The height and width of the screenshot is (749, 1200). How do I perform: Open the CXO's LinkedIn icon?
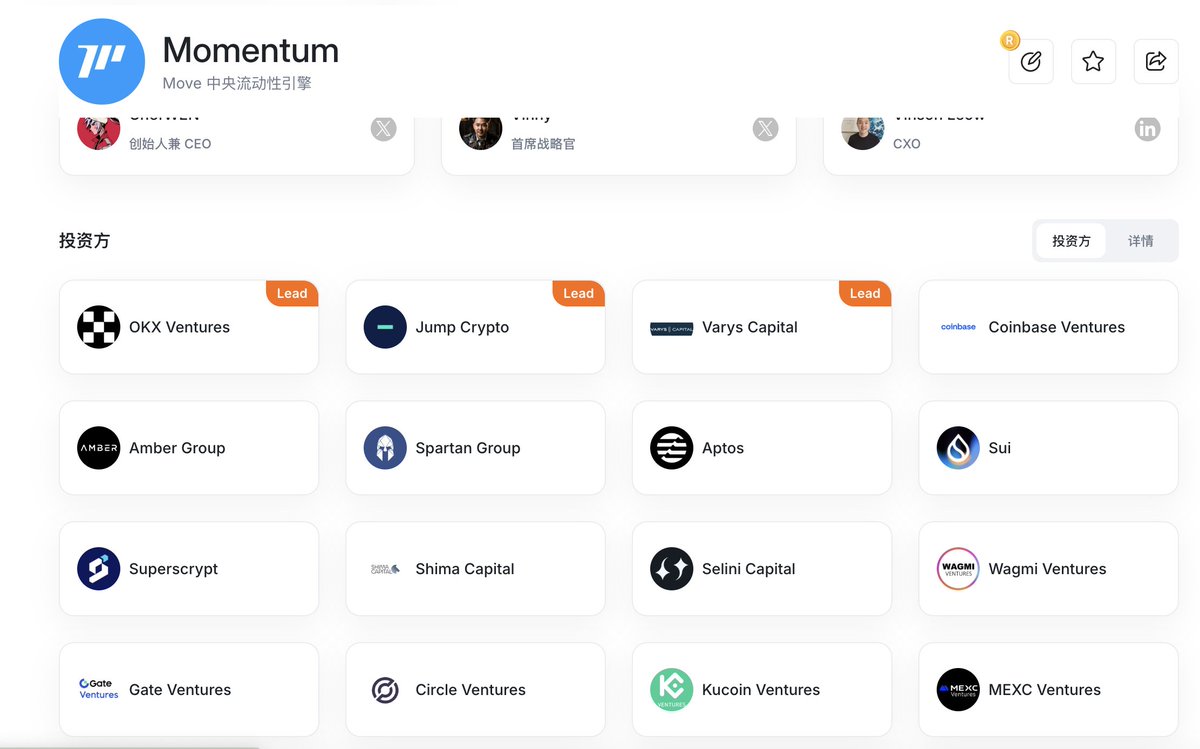point(1148,129)
